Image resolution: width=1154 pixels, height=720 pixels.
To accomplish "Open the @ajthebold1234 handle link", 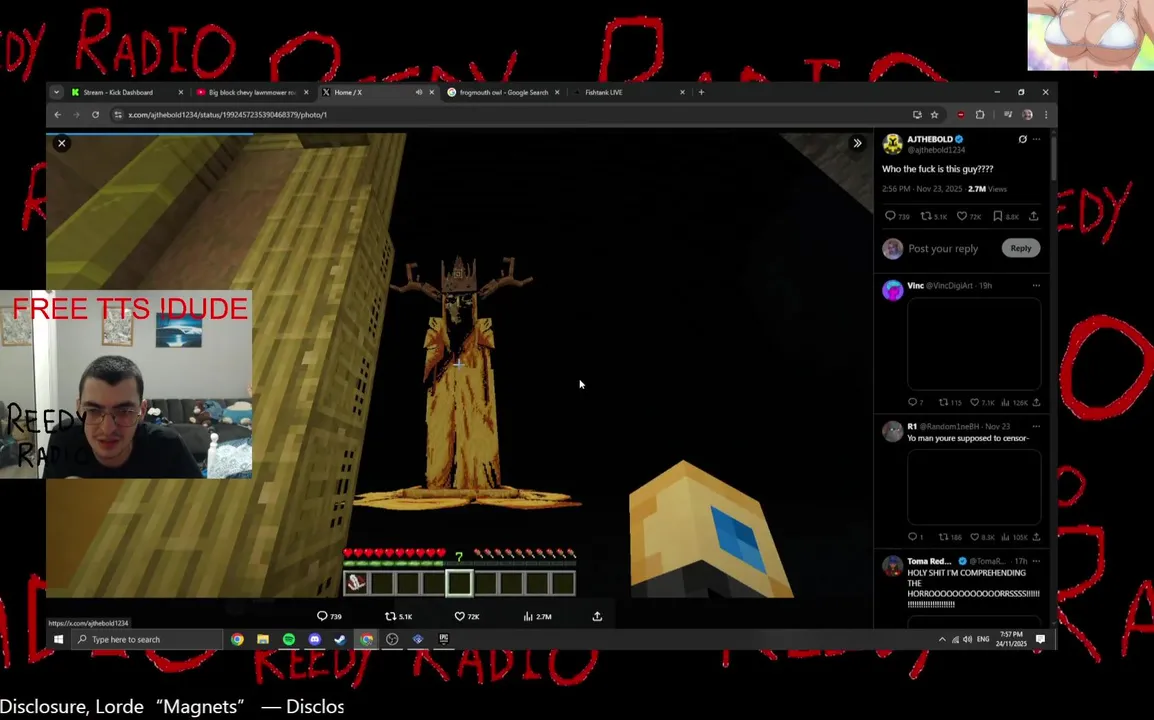I will [x=935, y=150].
